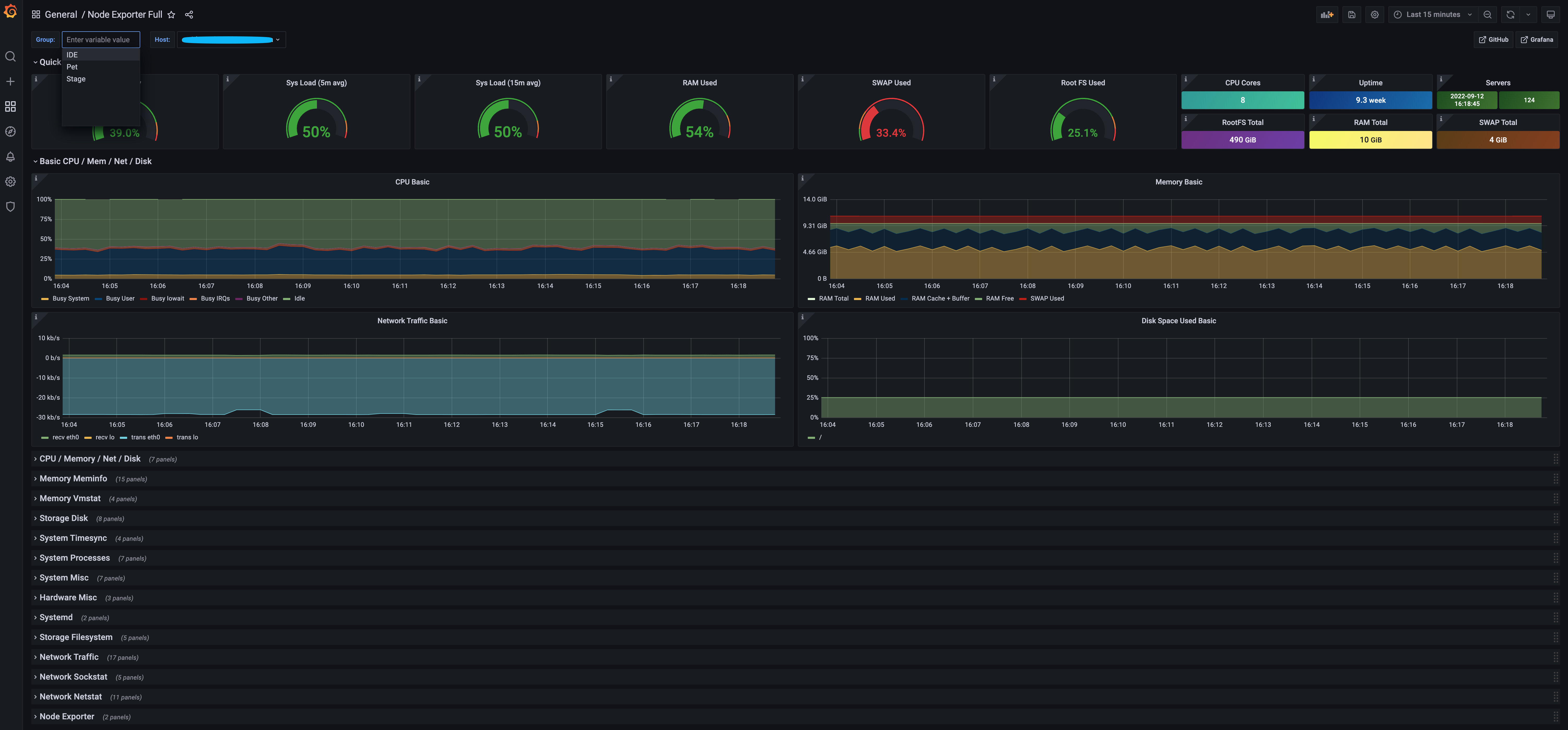Refresh the dashboard
The width and height of the screenshot is (1568, 730).
pyautogui.click(x=1510, y=15)
